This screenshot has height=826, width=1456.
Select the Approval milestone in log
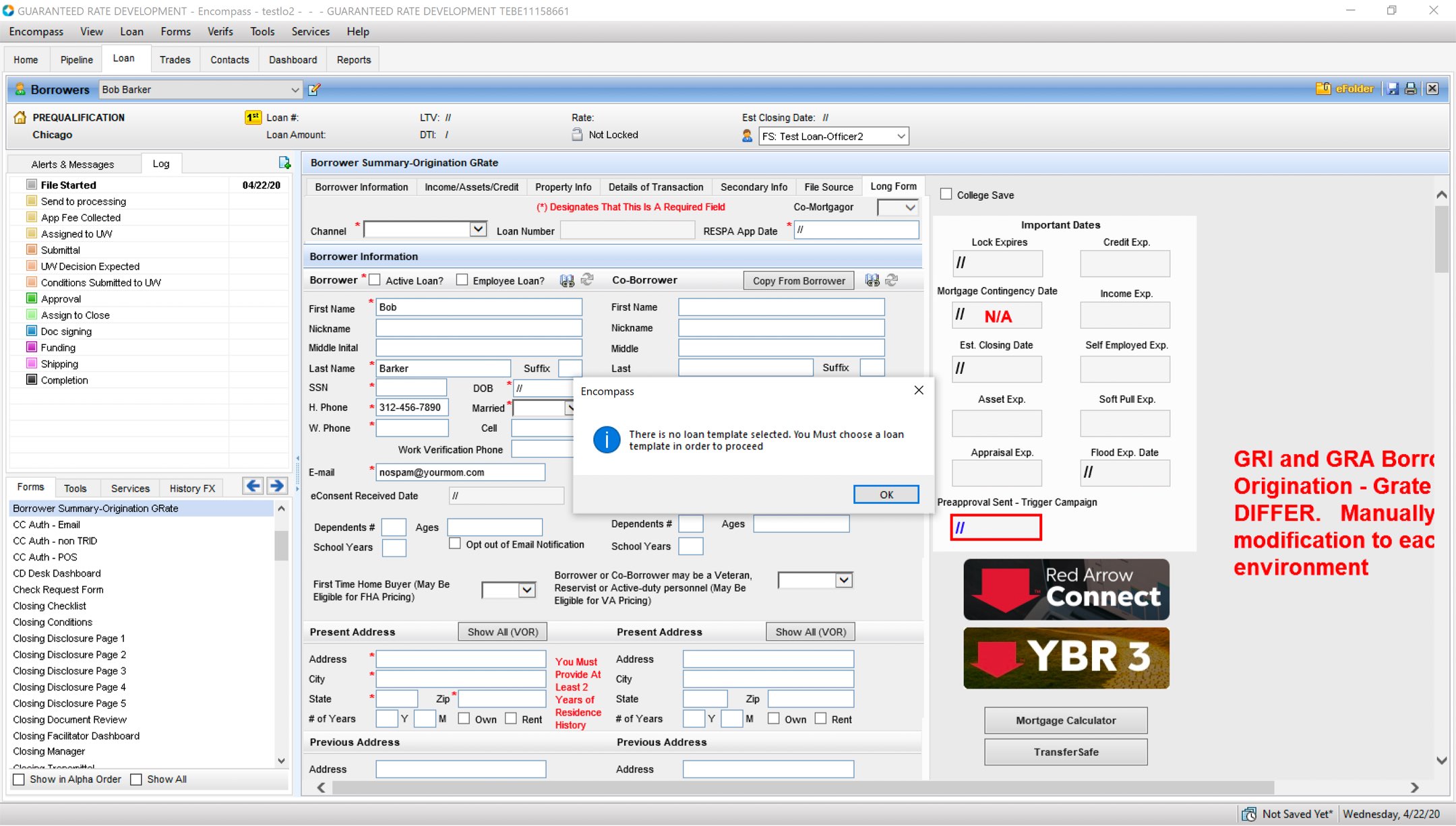pos(61,298)
